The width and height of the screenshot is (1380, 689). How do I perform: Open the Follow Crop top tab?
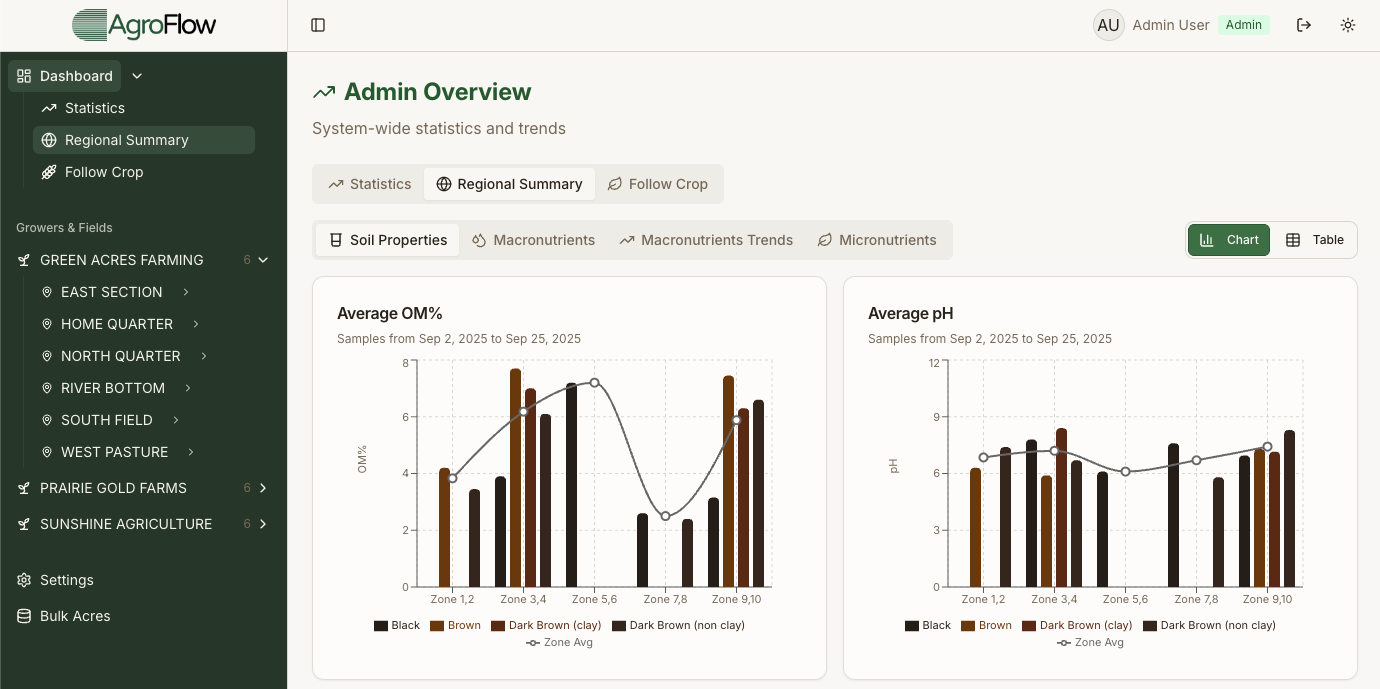tap(657, 184)
